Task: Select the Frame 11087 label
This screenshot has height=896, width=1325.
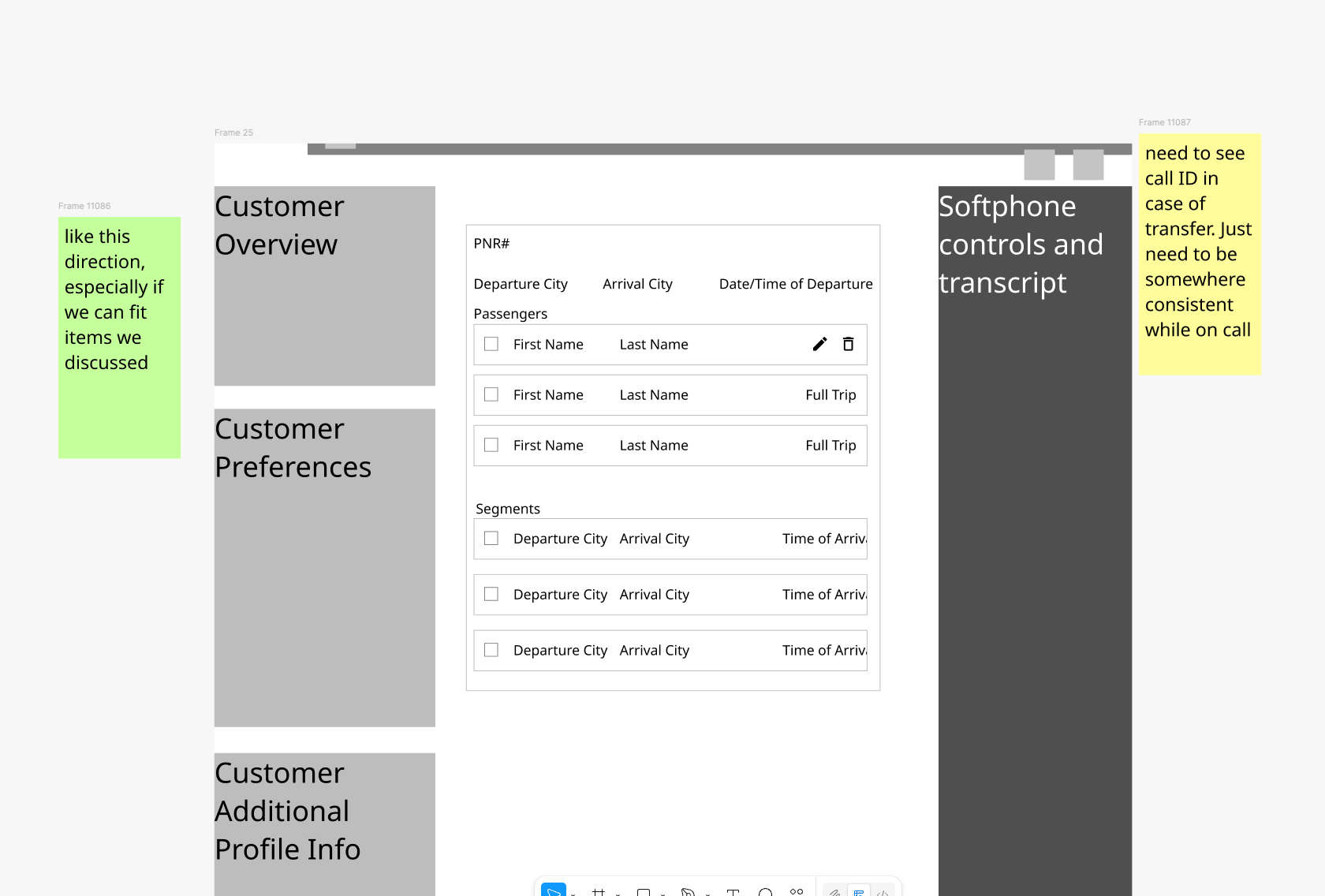Action: pyautogui.click(x=1164, y=122)
